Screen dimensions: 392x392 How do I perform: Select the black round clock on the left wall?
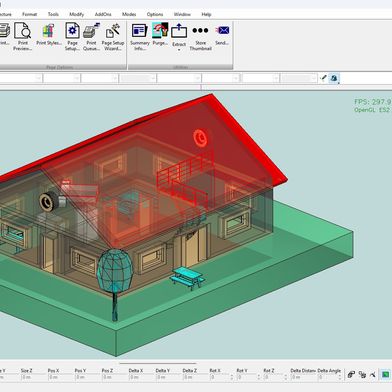click(47, 202)
